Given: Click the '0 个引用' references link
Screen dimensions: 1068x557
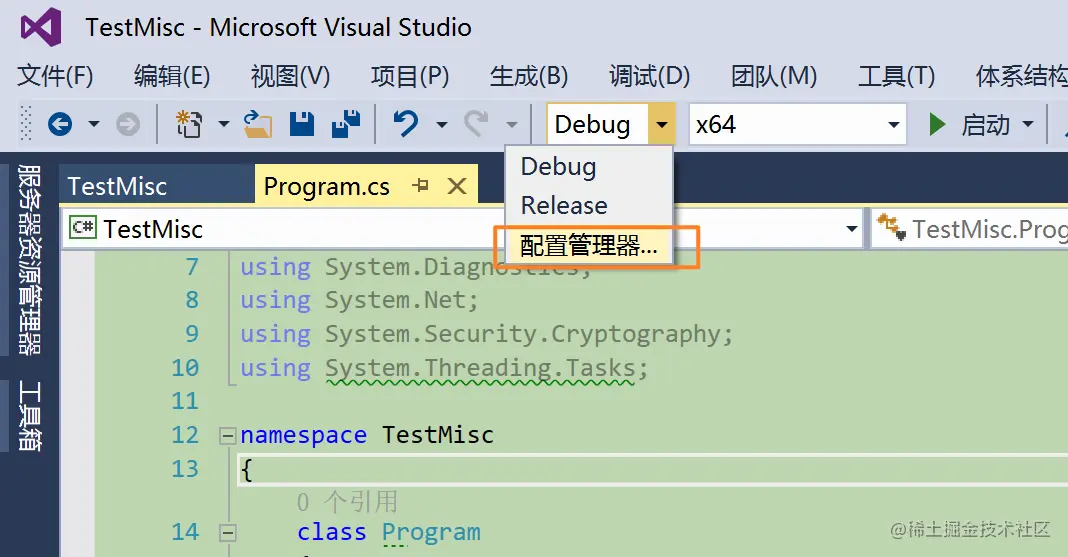Looking at the screenshot, I should 347,502.
